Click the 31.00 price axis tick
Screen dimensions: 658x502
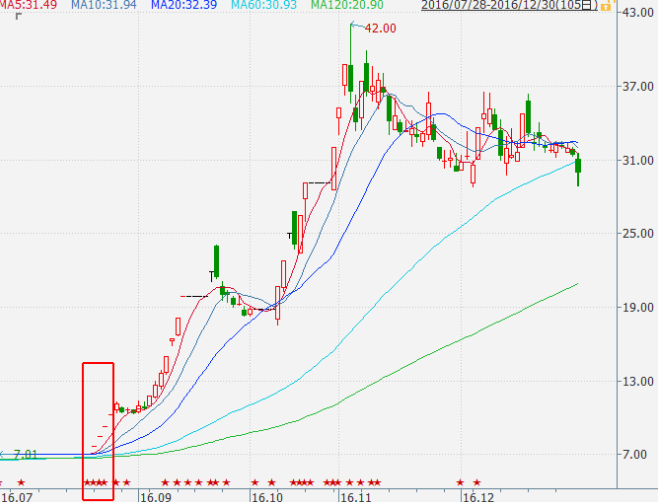(x=637, y=161)
